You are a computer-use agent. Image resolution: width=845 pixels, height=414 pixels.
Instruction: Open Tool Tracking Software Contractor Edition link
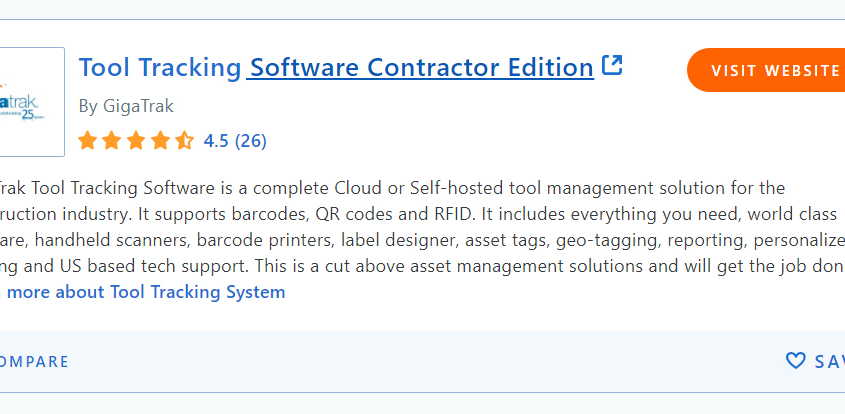336,67
